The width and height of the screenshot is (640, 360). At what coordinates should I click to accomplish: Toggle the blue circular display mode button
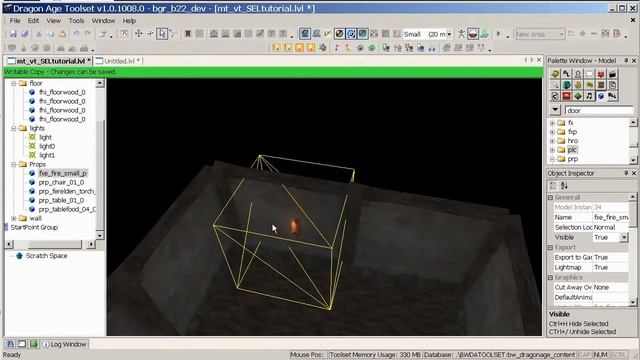pos(351,34)
